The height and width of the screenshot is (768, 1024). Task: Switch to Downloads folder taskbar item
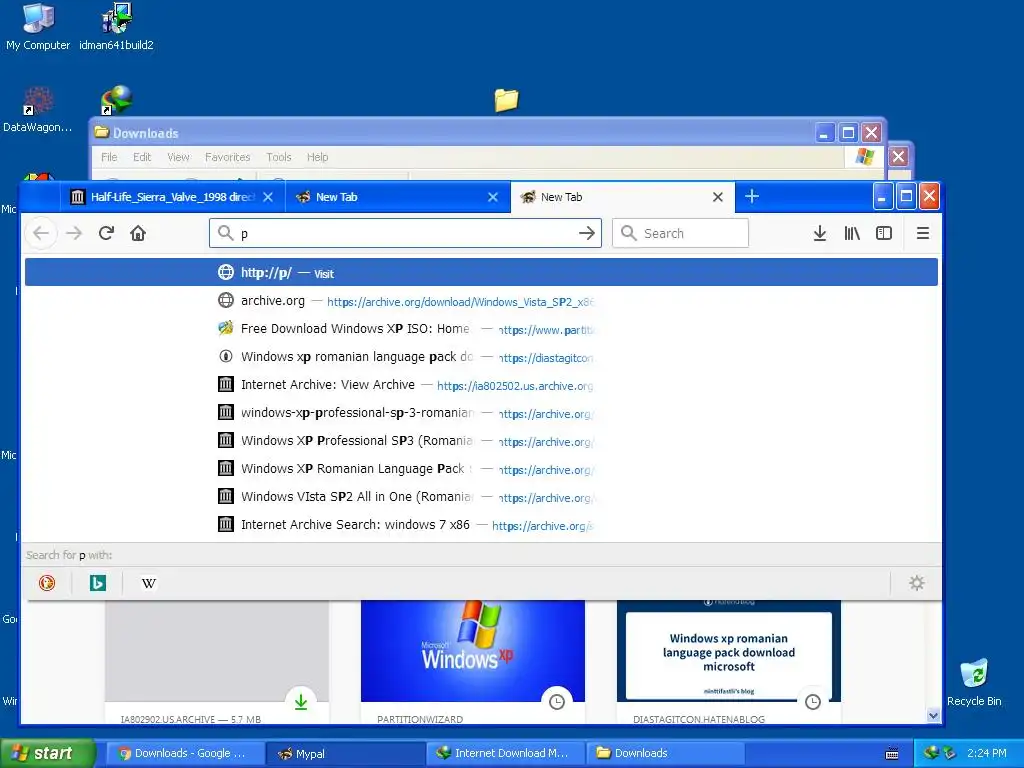click(665, 753)
